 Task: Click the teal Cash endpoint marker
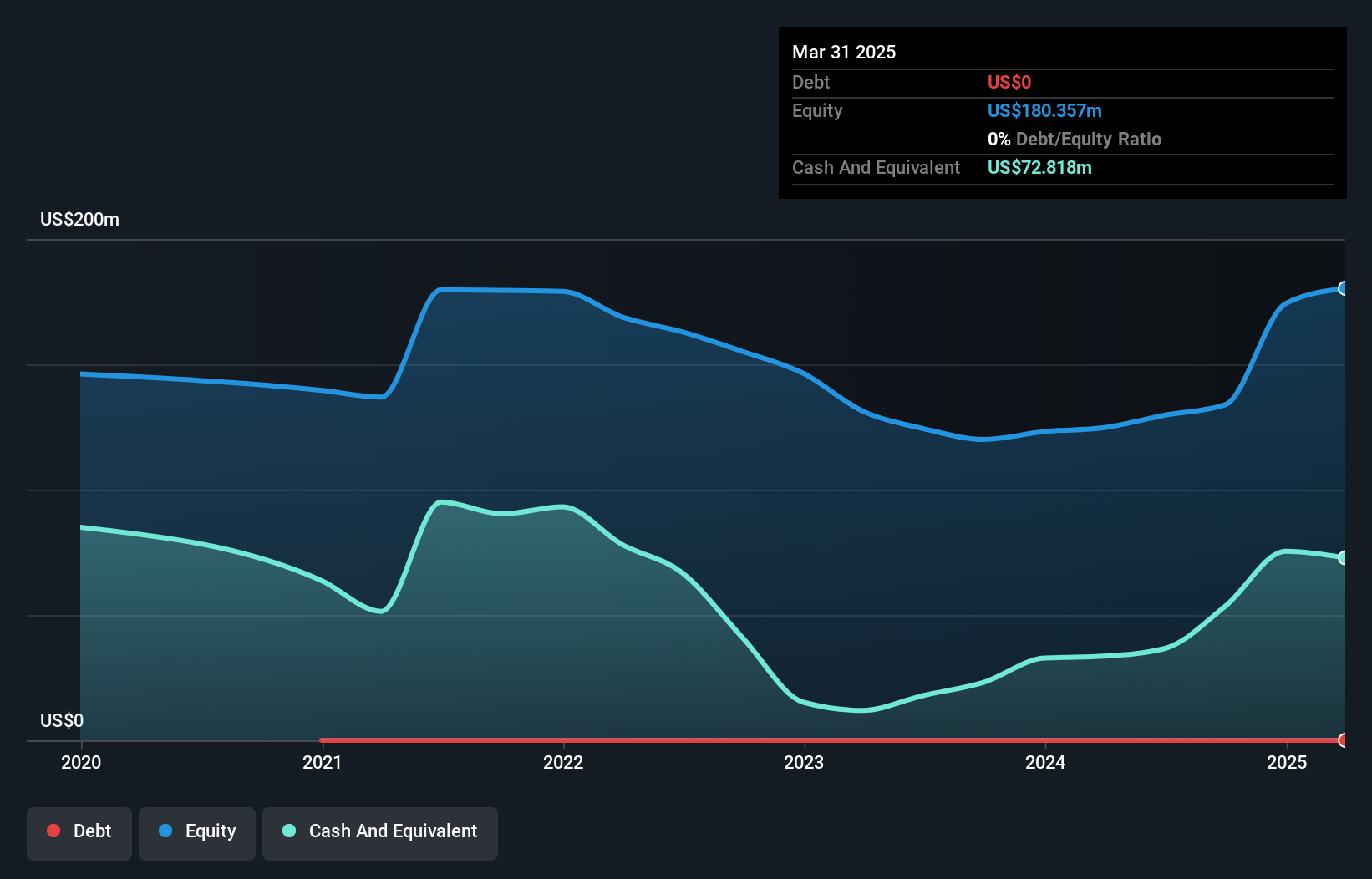[1344, 557]
